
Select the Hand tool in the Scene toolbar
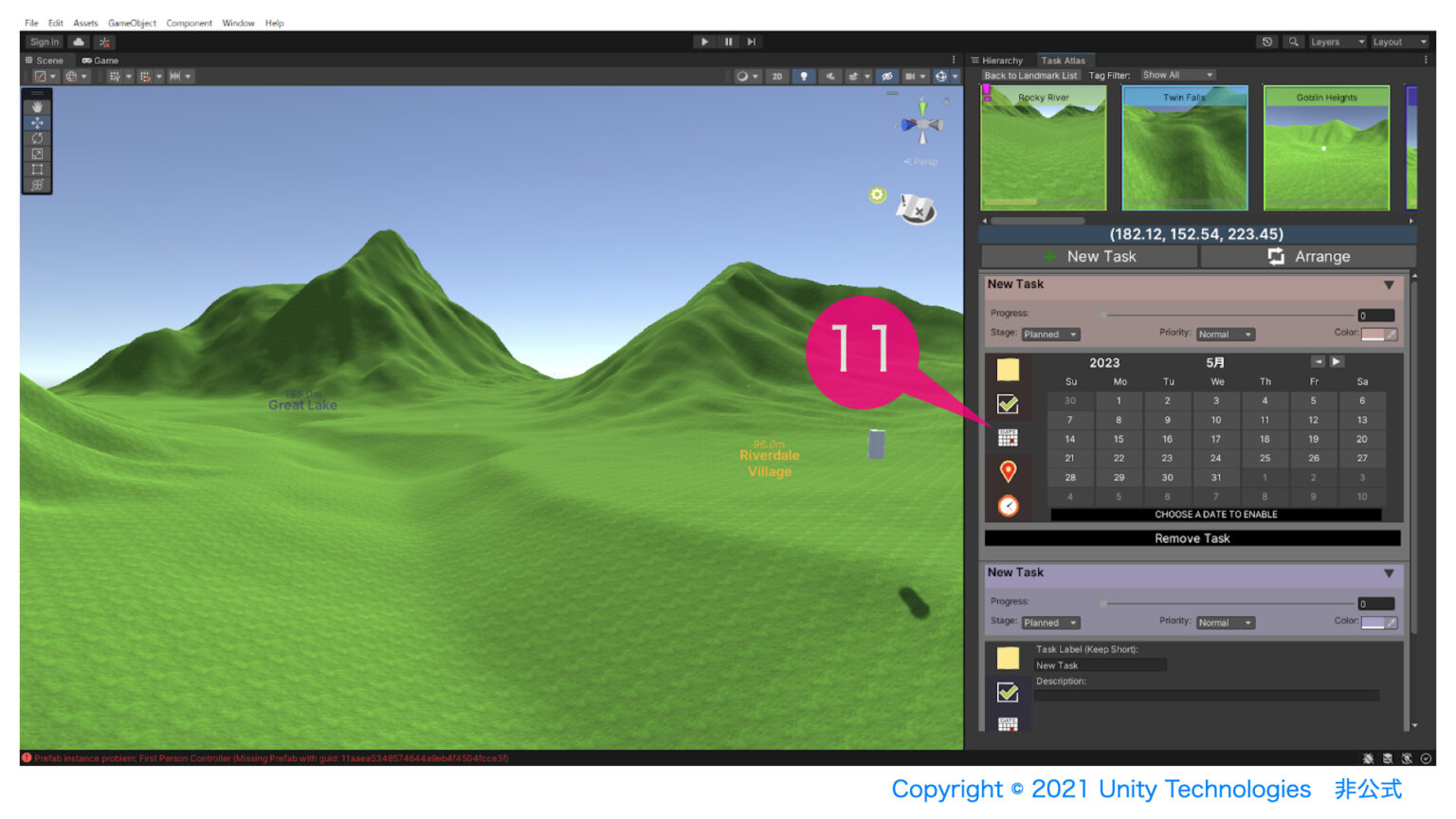pyautogui.click(x=36, y=106)
